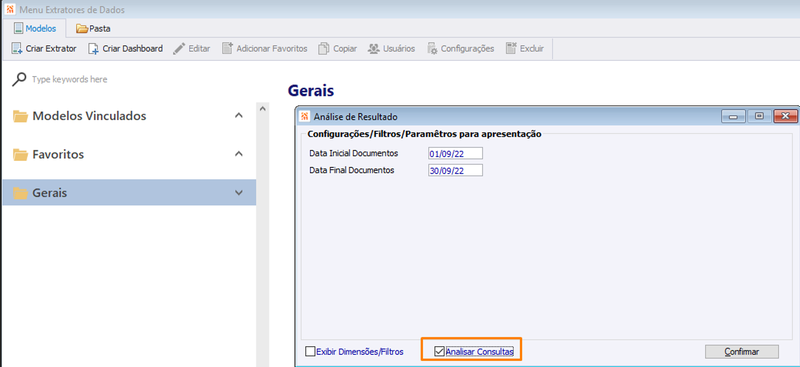Image resolution: width=800 pixels, height=367 pixels.
Task: Click the Copiar toolbar icon
Action: click(323, 48)
